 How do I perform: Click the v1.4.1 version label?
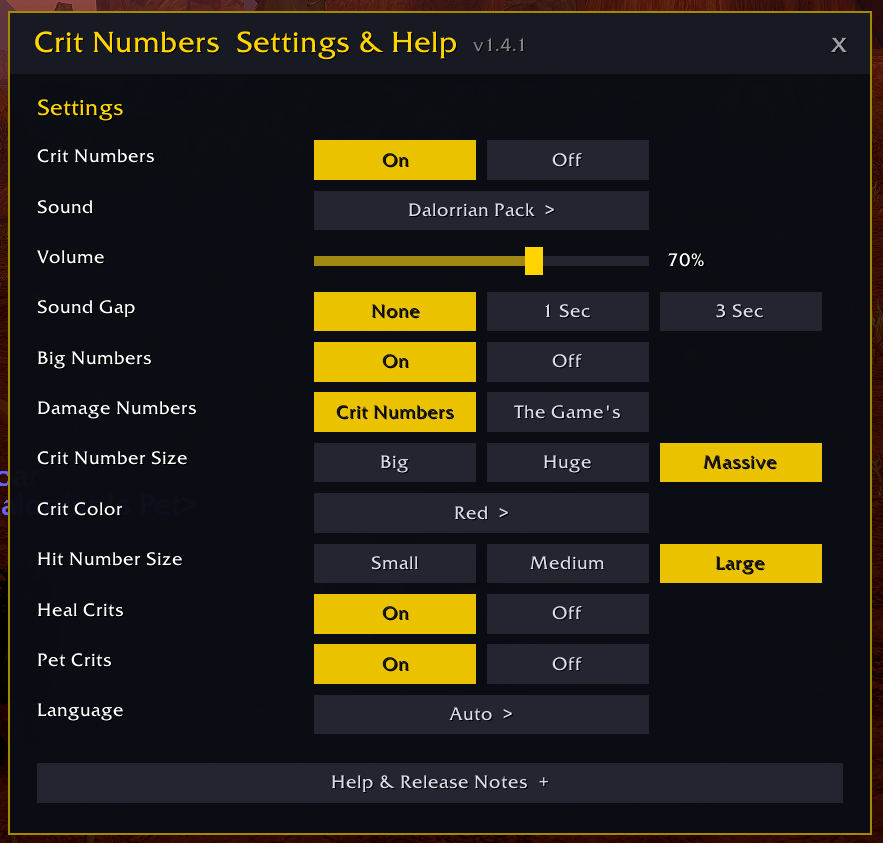point(500,45)
